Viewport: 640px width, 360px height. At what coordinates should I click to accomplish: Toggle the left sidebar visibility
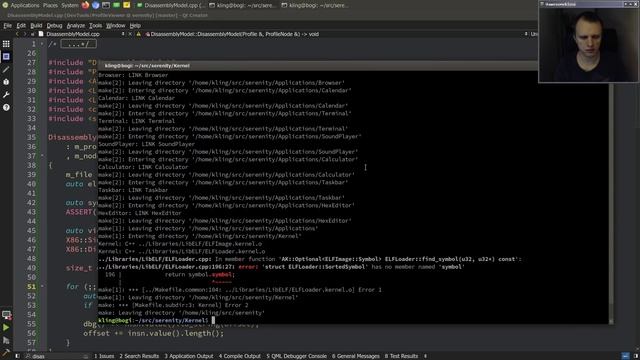17,356
